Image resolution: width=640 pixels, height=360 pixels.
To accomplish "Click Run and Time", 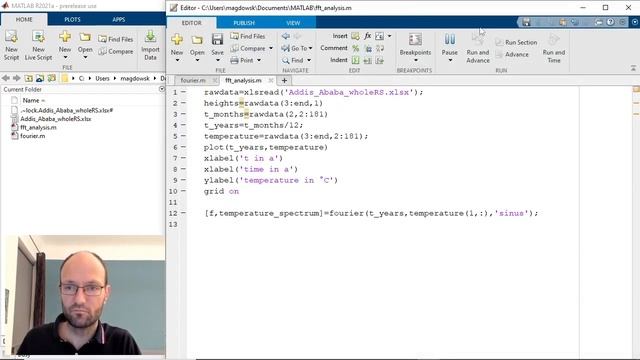I will point(553,48).
